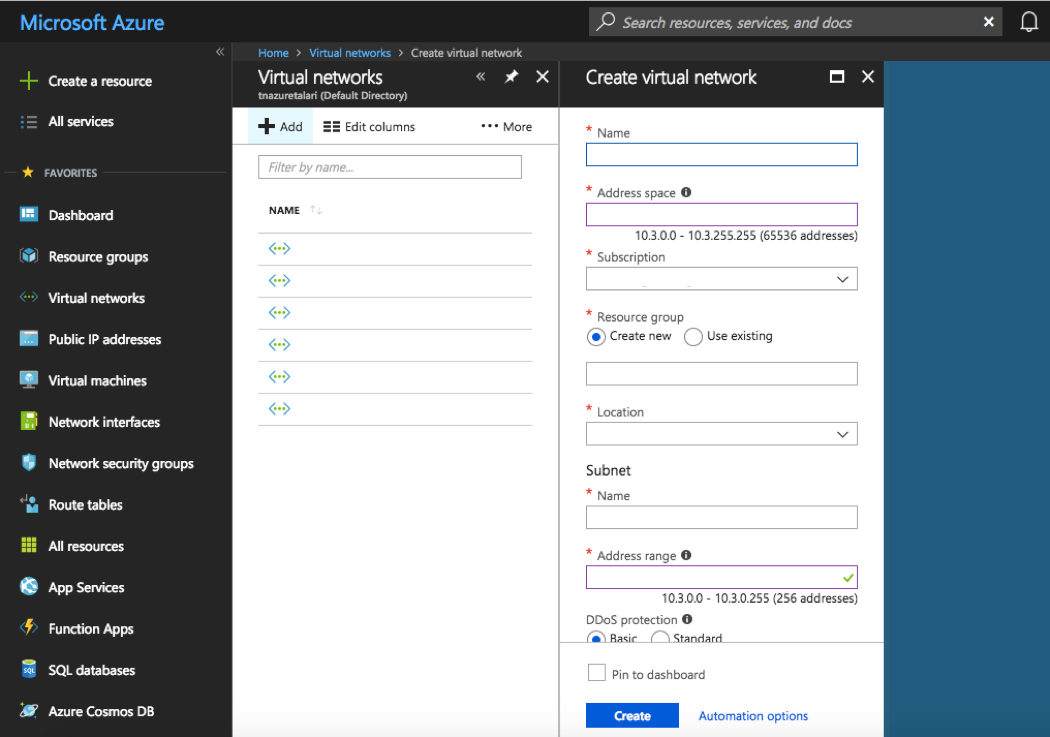
Task: Open Function Apps lightning icon
Action: point(29,629)
